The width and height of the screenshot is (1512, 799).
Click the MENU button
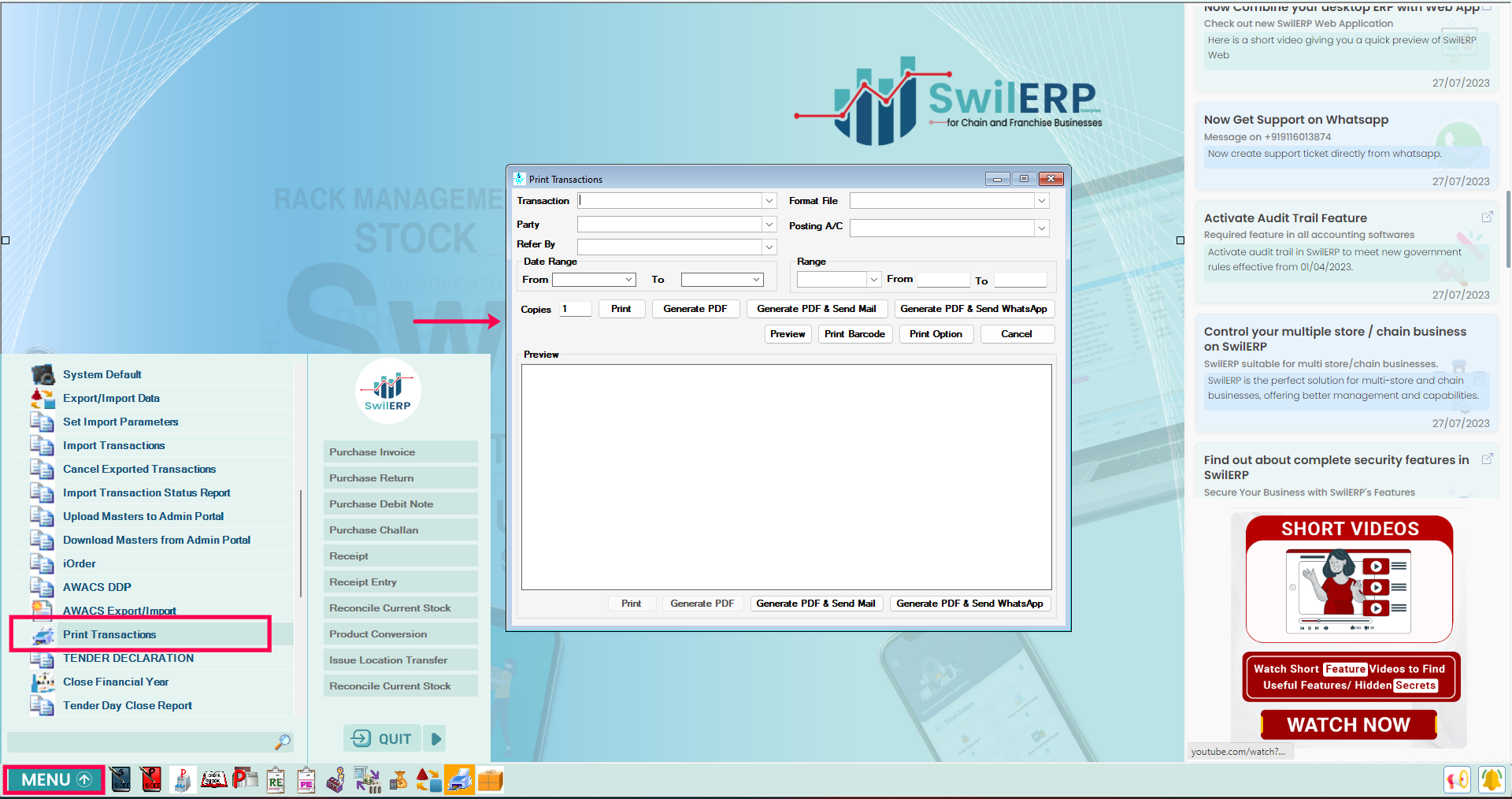pyautogui.click(x=54, y=779)
